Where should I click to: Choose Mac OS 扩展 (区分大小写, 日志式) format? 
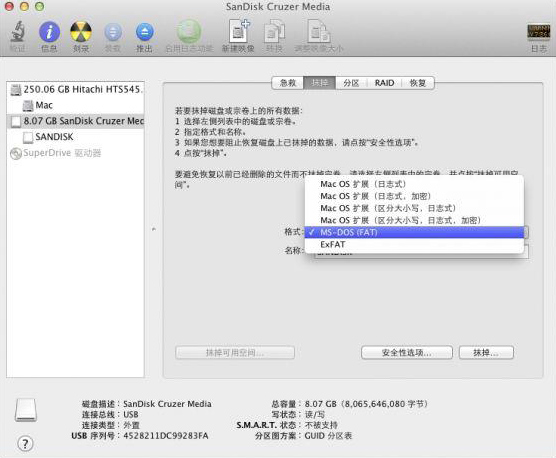tap(414, 208)
